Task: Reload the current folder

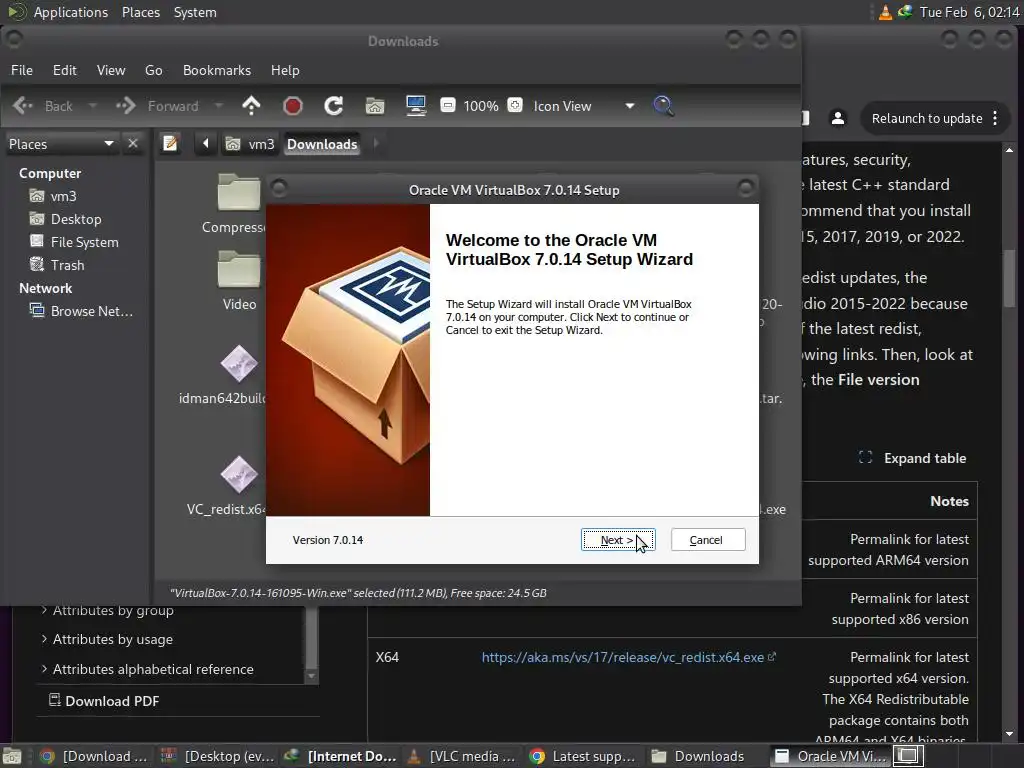Action: (x=334, y=106)
